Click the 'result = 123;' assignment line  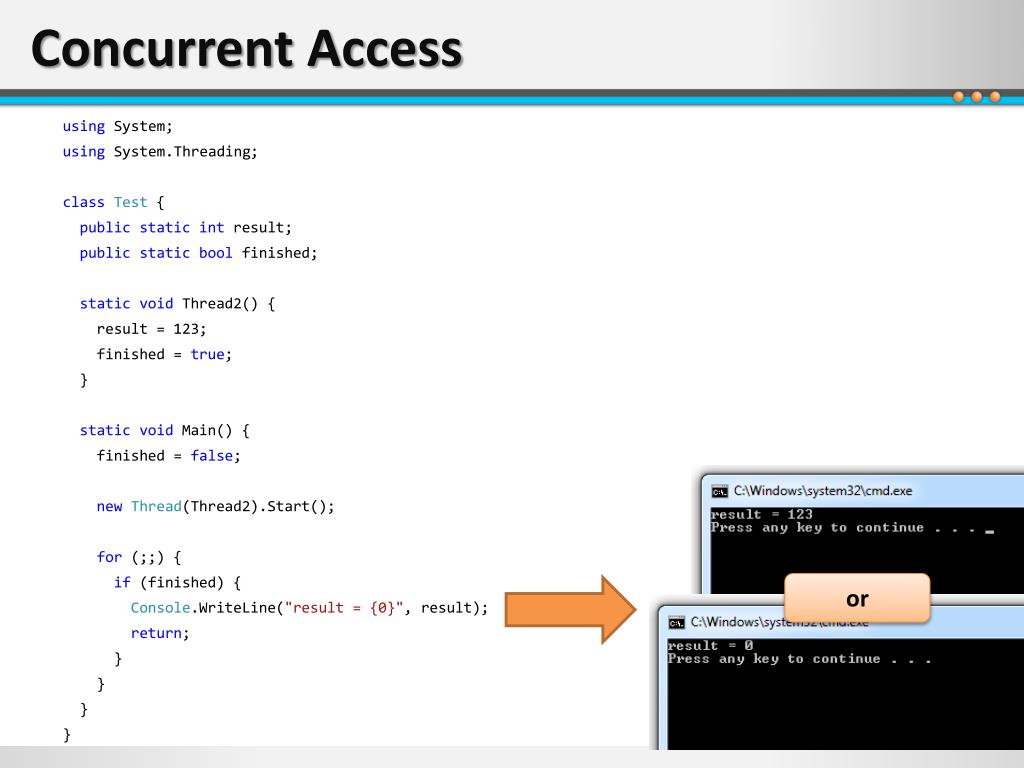coord(152,329)
